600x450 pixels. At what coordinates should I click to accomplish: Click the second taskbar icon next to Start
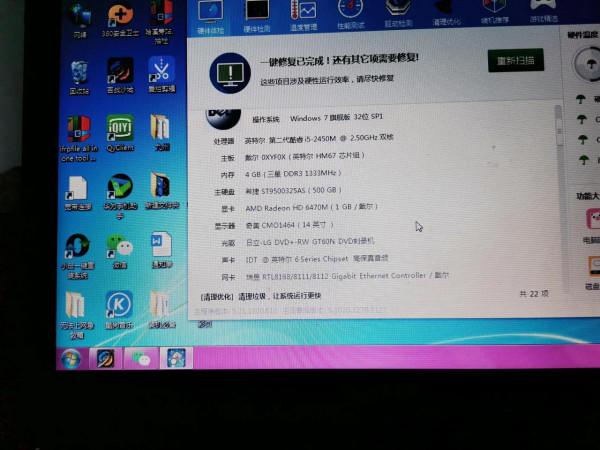point(105,358)
